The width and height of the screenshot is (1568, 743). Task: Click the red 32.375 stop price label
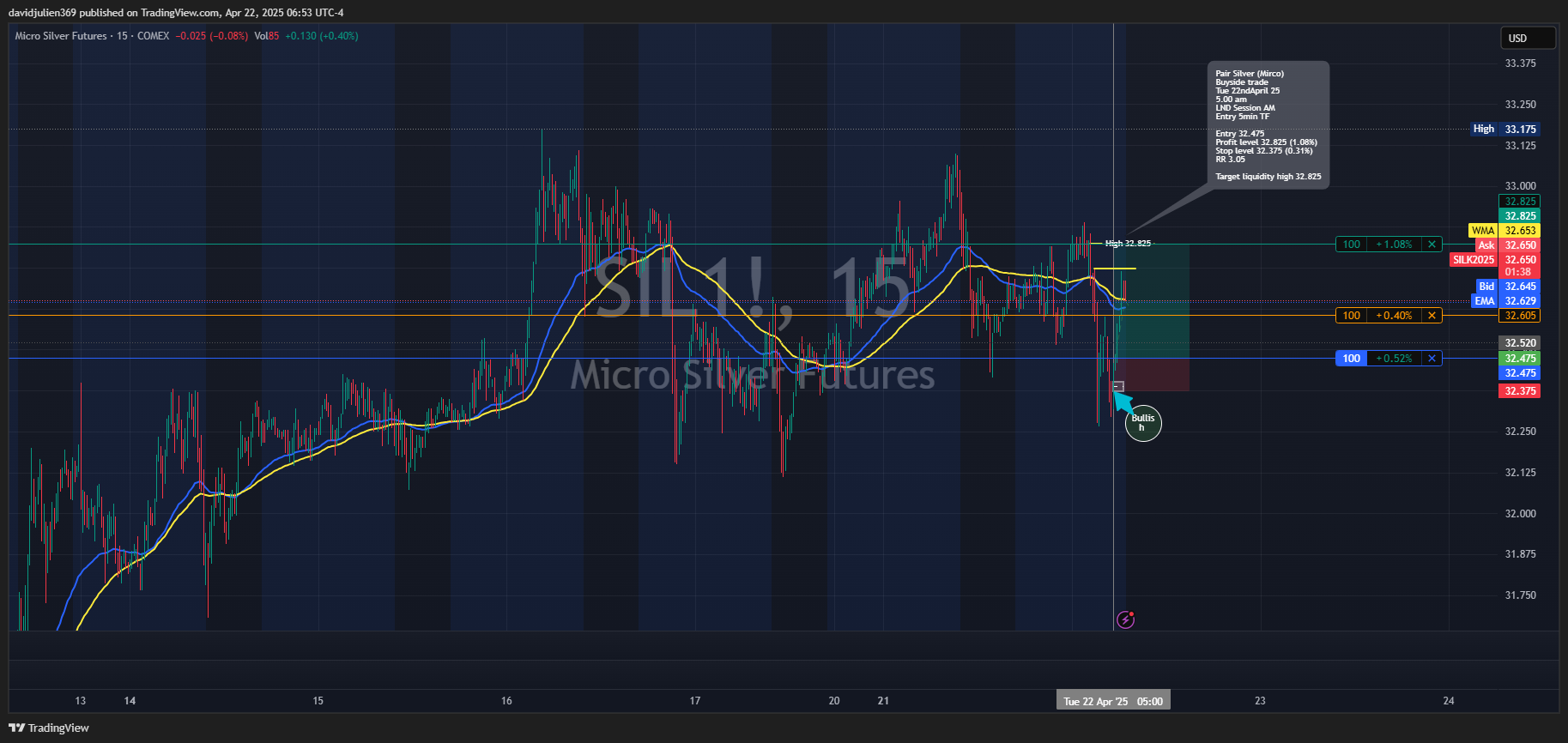(x=1520, y=391)
